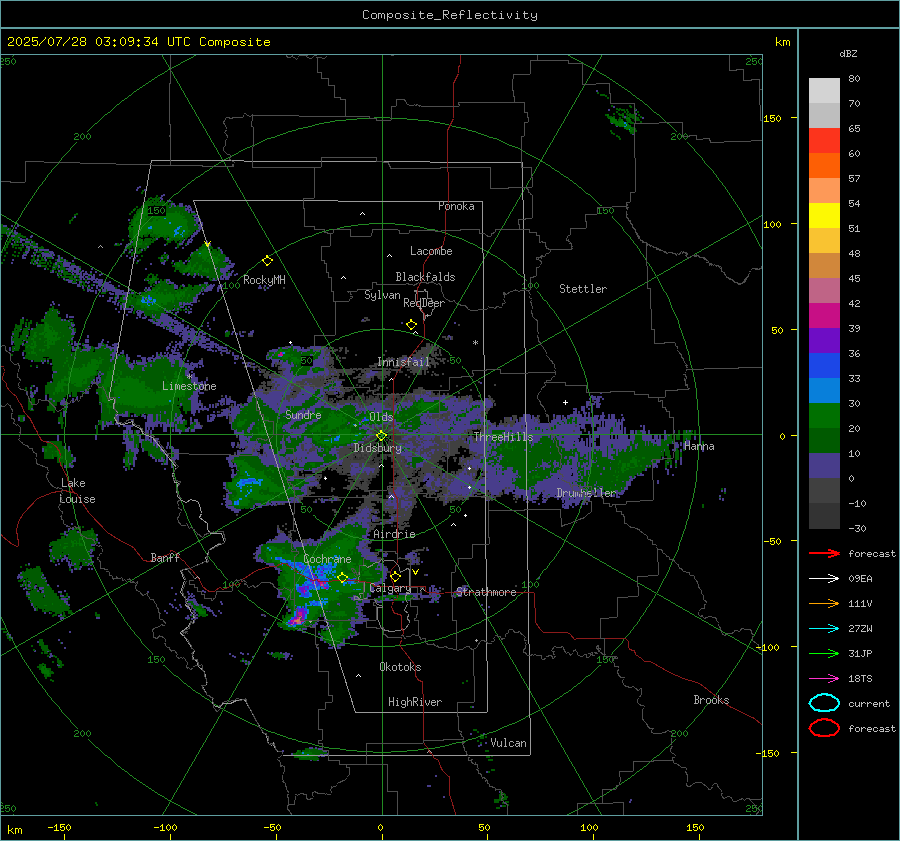Click the Stettler town label
This screenshot has width=900, height=841.
point(583,289)
